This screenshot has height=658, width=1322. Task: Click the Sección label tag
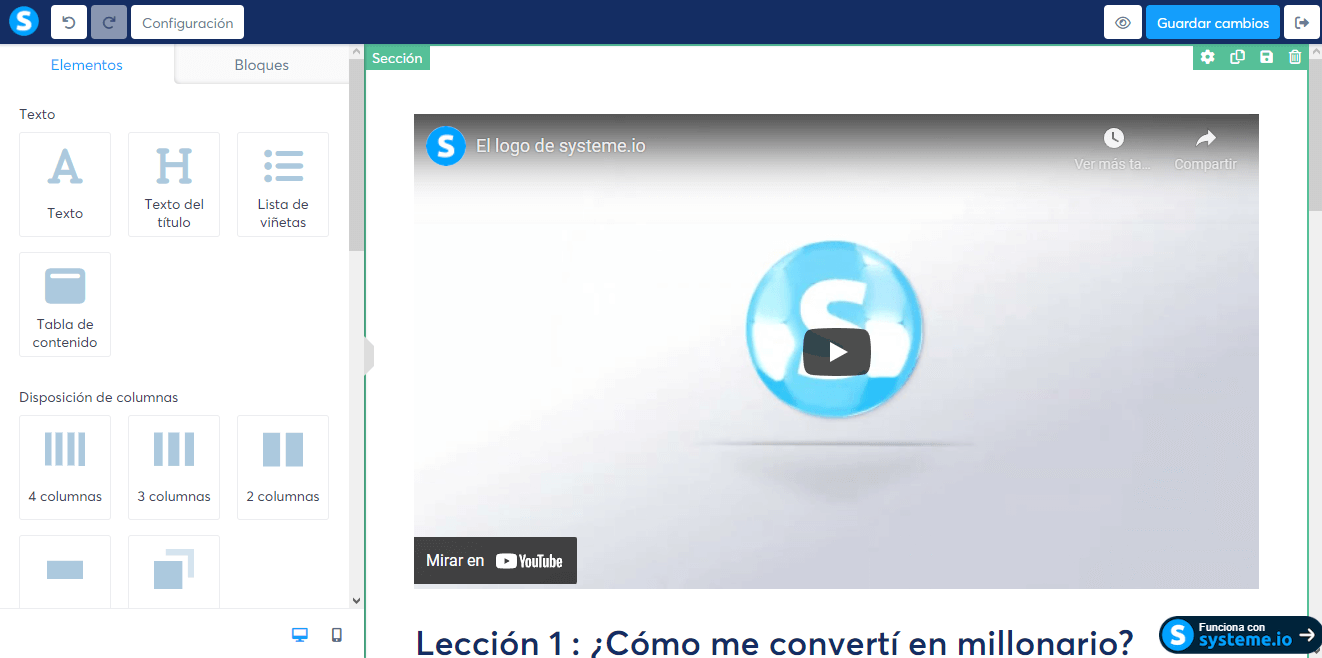(x=397, y=58)
